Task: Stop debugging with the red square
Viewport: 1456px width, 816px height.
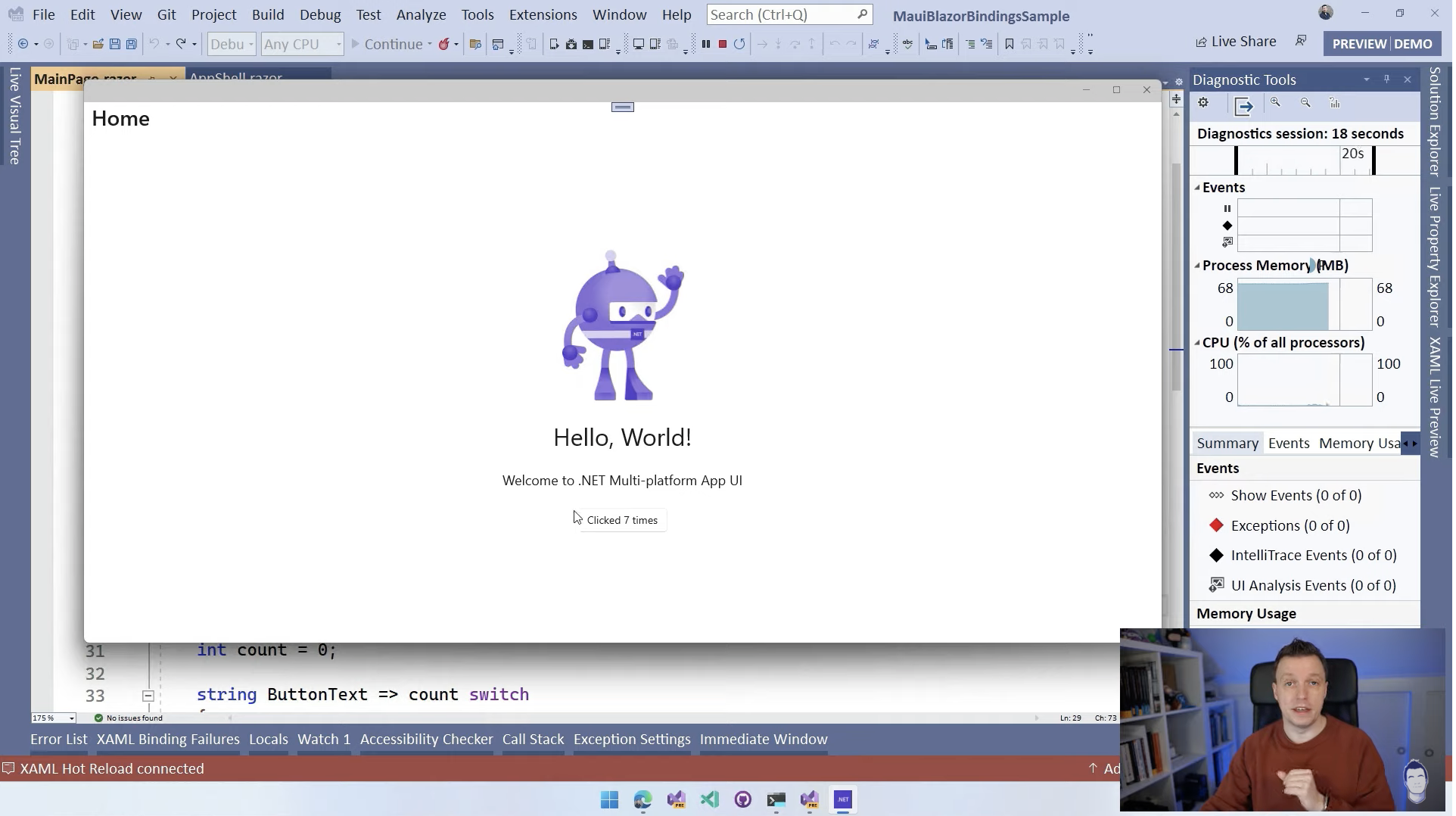Action: pos(723,44)
